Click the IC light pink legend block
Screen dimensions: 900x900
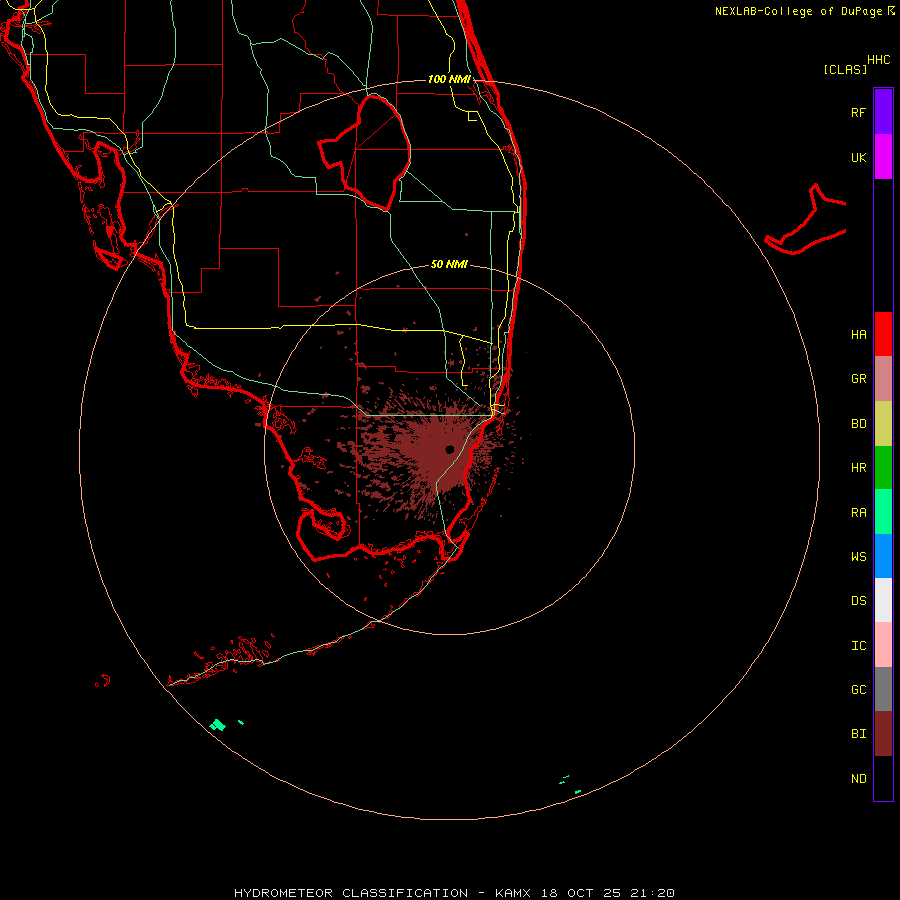pyautogui.click(x=883, y=645)
